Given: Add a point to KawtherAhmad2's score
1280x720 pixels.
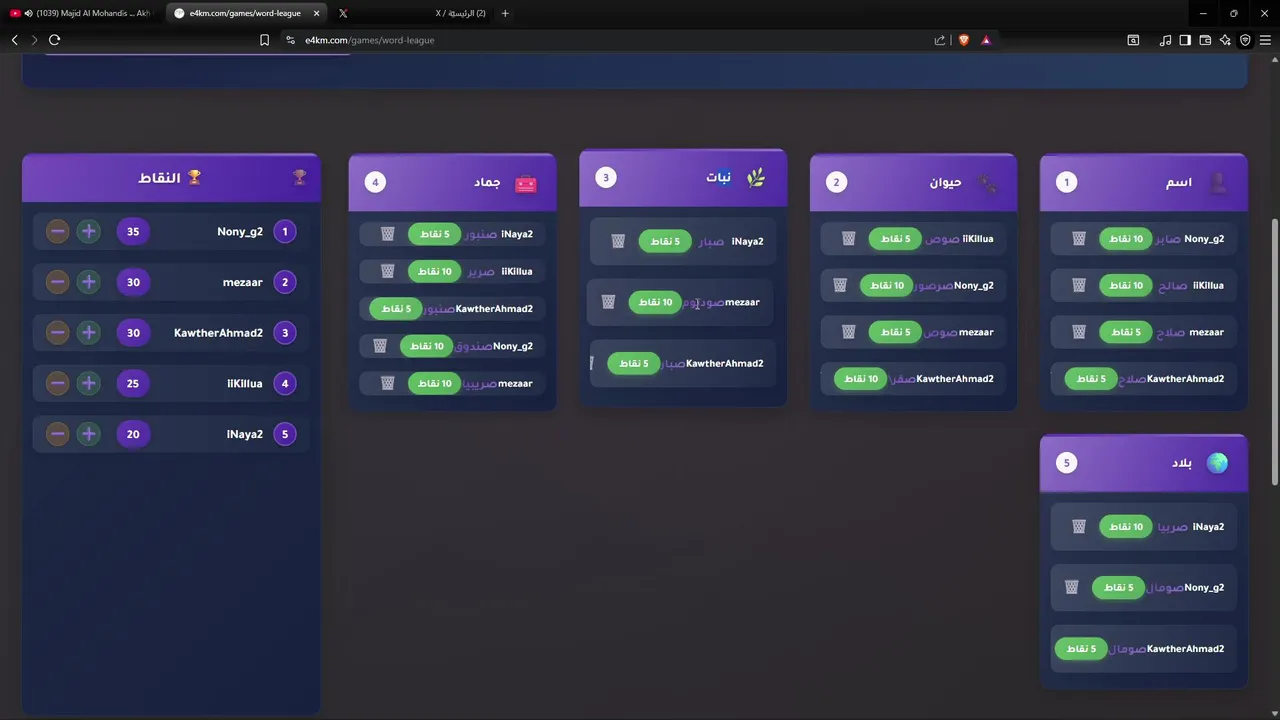Looking at the screenshot, I should click(x=89, y=333).
